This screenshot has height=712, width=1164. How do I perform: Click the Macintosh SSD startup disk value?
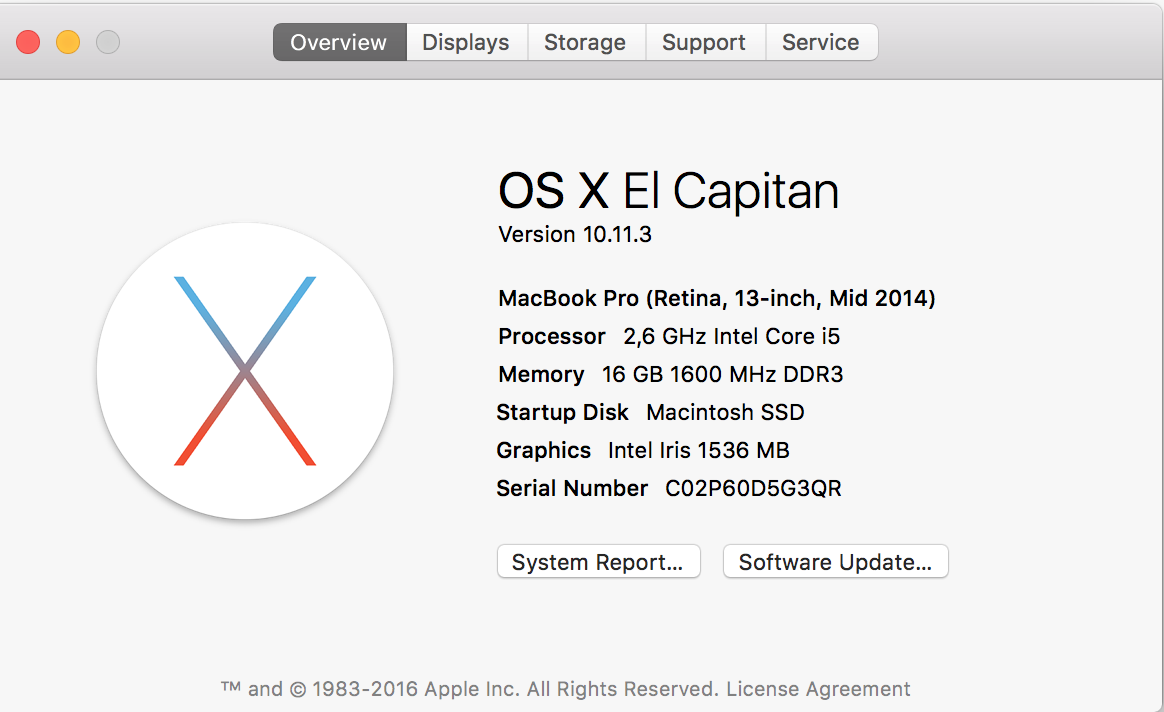(x=725, y=412)
